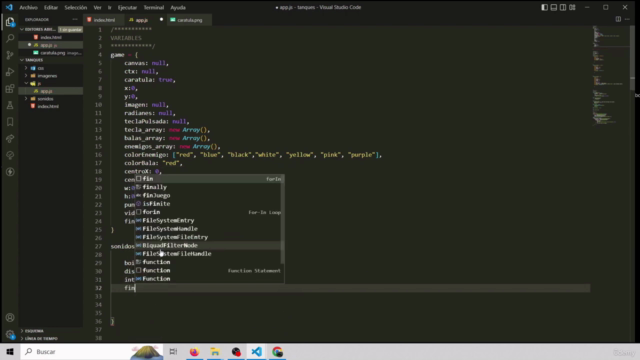Open Customize Layout icon in title bar
The width and height of the screenshot is (640, 360).
coord(572,7)
